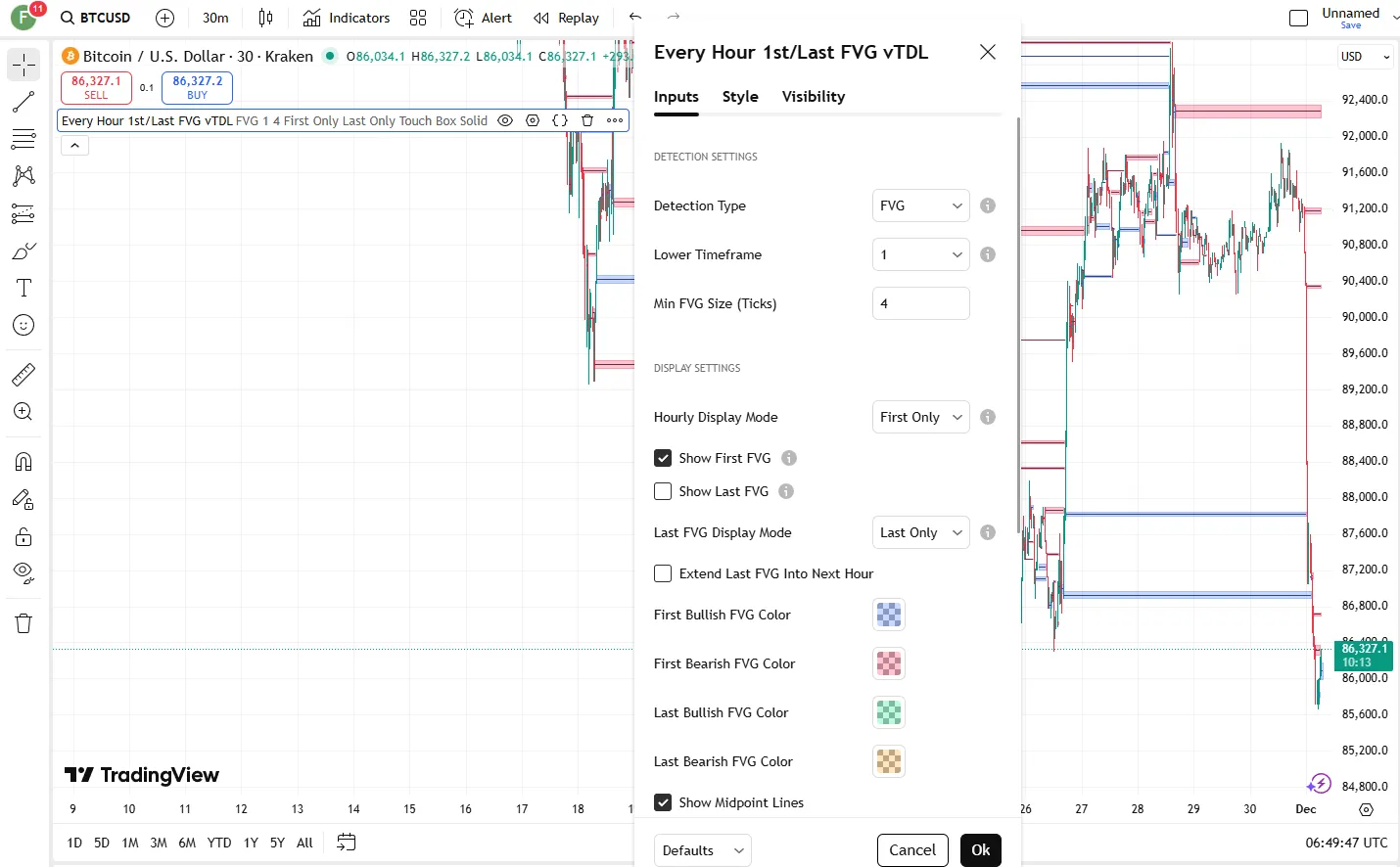
Task: Open indicator settings from the legend
Action: [533, 121]
